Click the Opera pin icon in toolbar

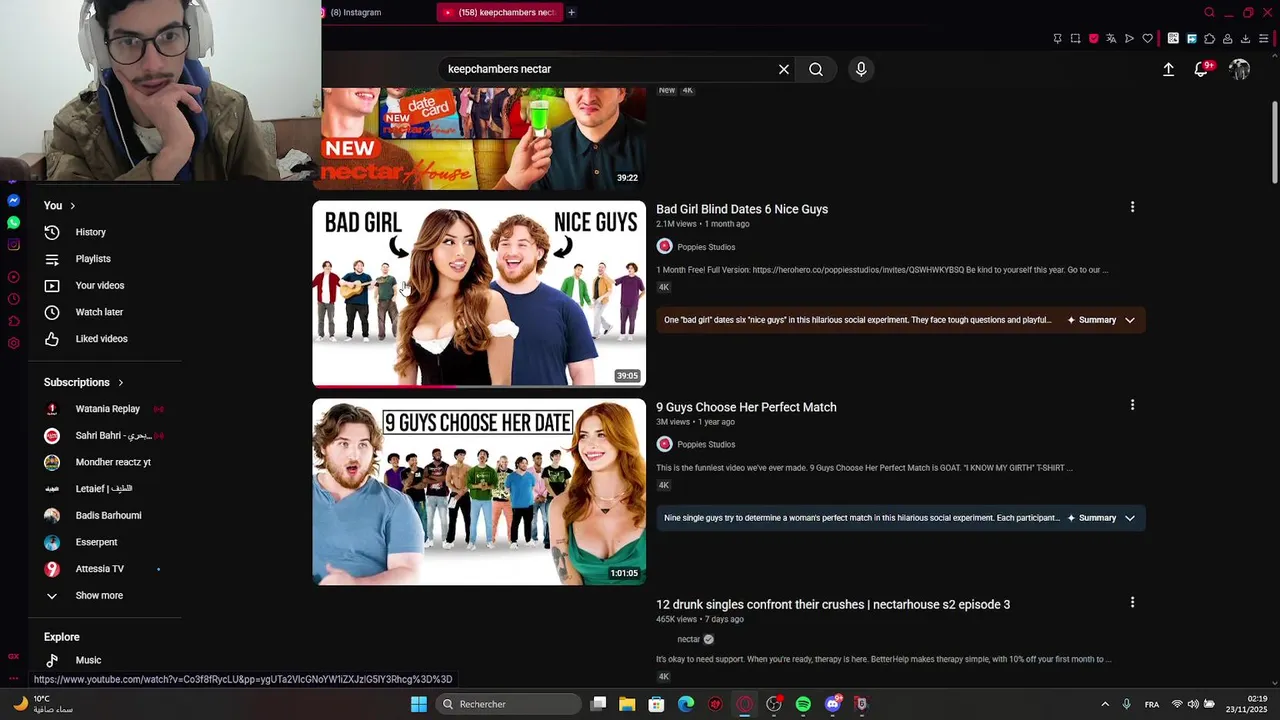click(1057, 39)
